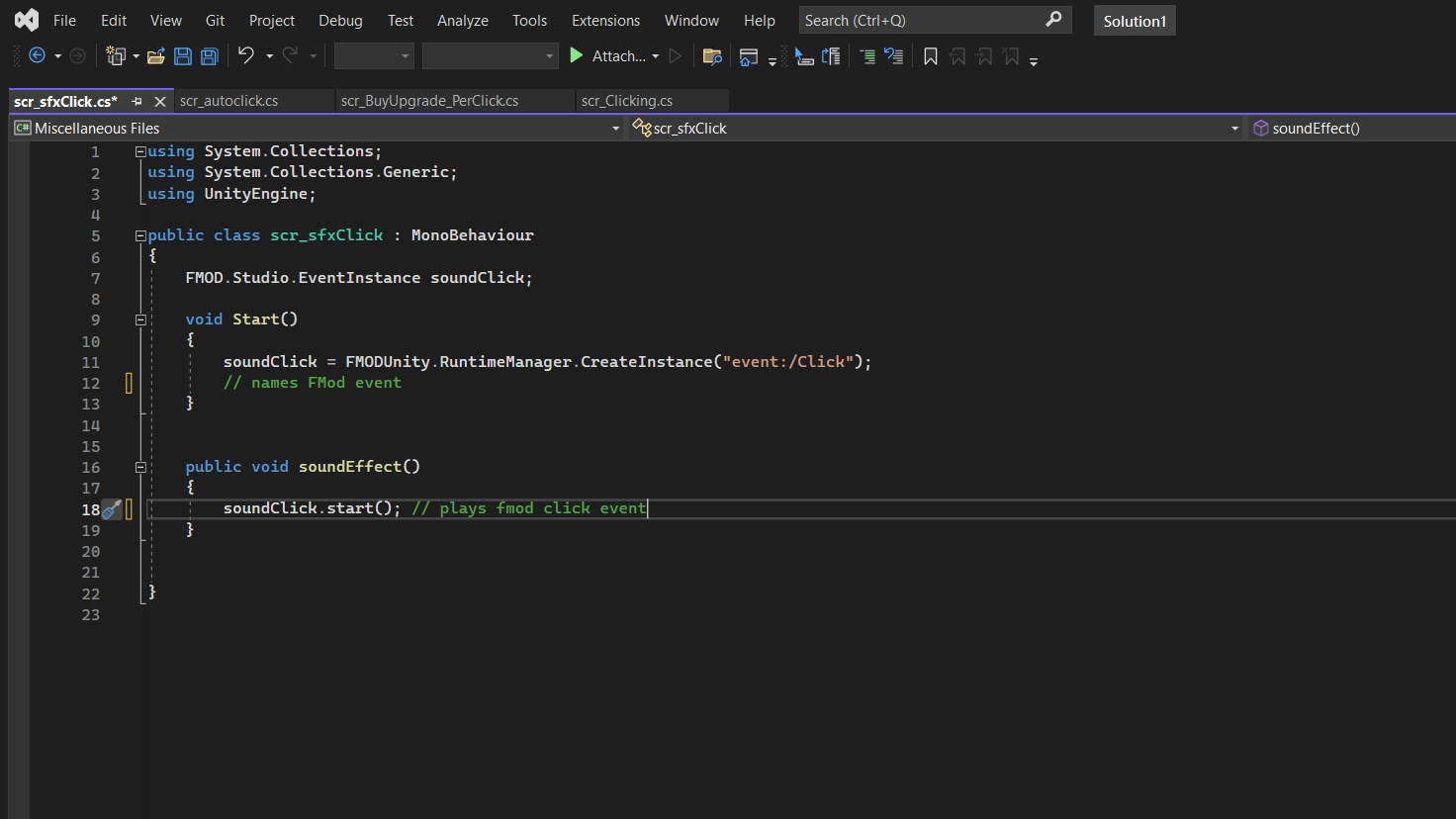Click the Open File folder icon
Viewport: 1456px width, 819px height.
(x=155, y=56)
